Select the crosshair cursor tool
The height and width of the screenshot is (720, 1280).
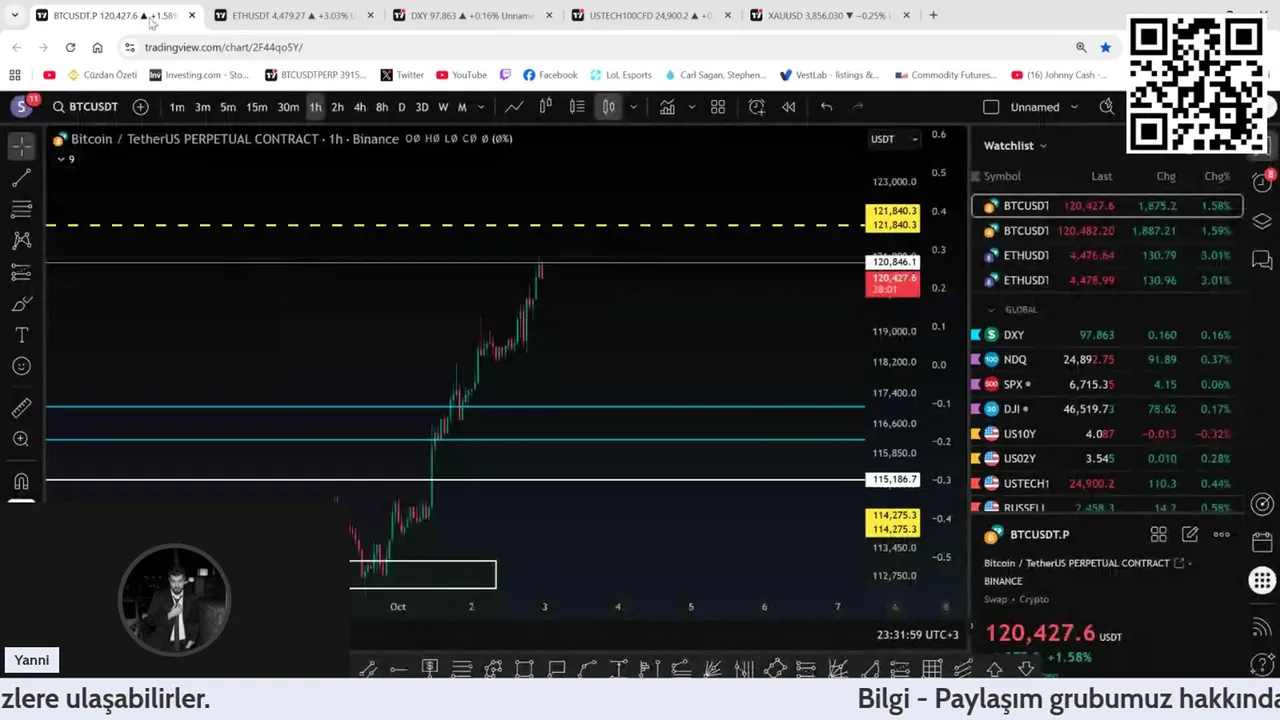tap(21, 147)
